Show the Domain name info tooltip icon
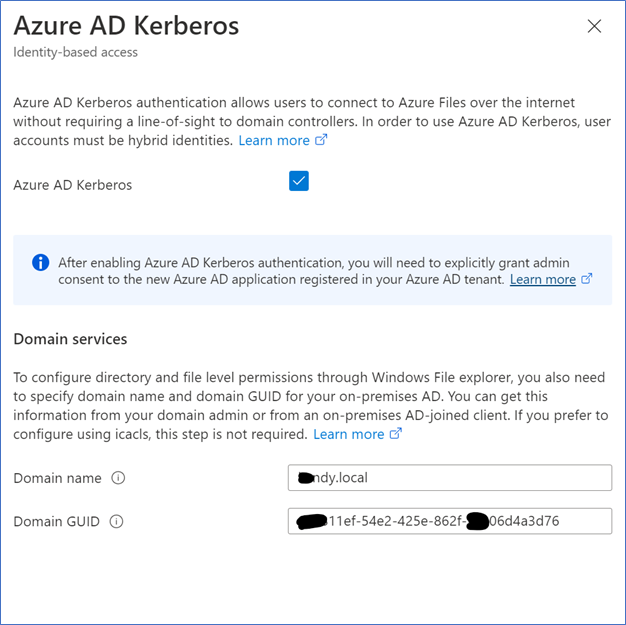Screen dimensions: 626x625 pyautogui.click(x=118, y=478)
